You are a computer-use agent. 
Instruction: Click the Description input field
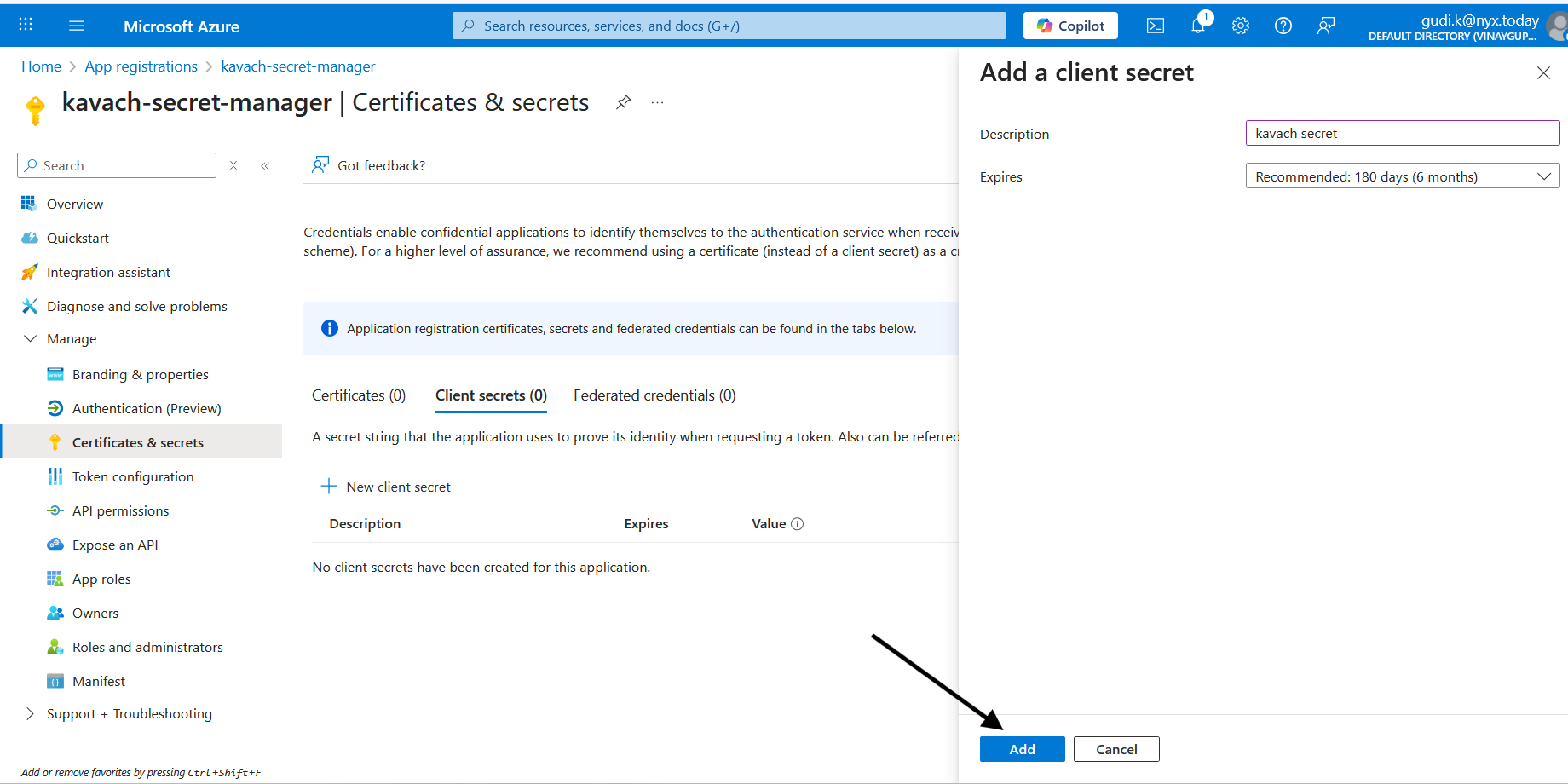coord(1403,133)
